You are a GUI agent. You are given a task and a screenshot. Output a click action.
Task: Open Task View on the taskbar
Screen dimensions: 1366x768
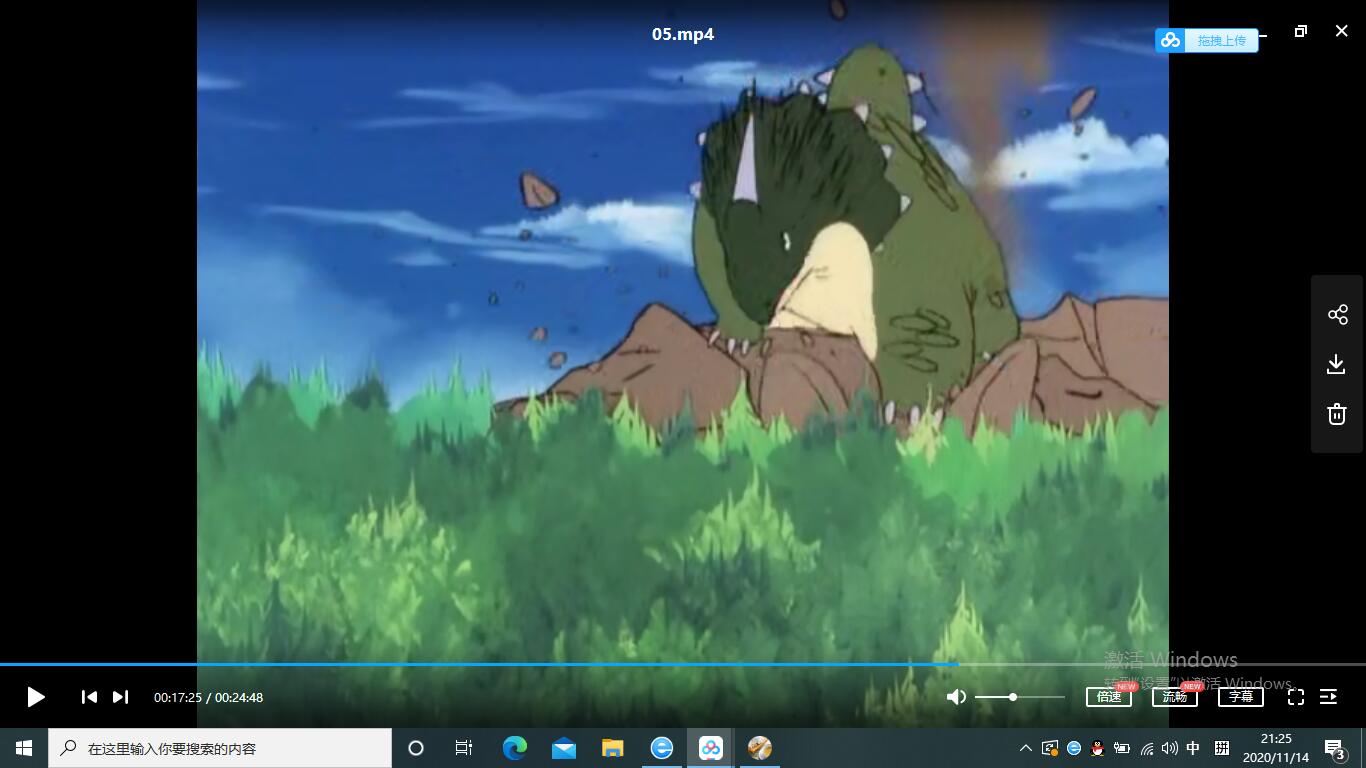[x=464, y=748]
